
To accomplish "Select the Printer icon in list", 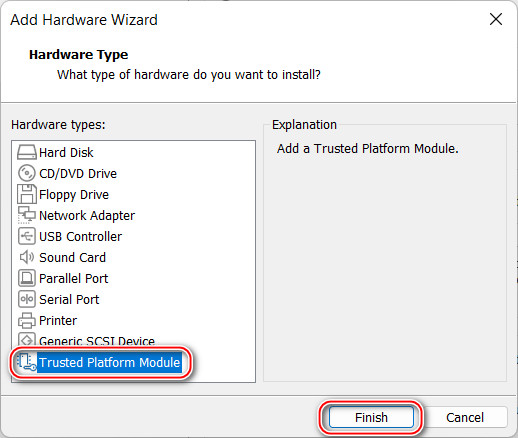I will 27,320.
